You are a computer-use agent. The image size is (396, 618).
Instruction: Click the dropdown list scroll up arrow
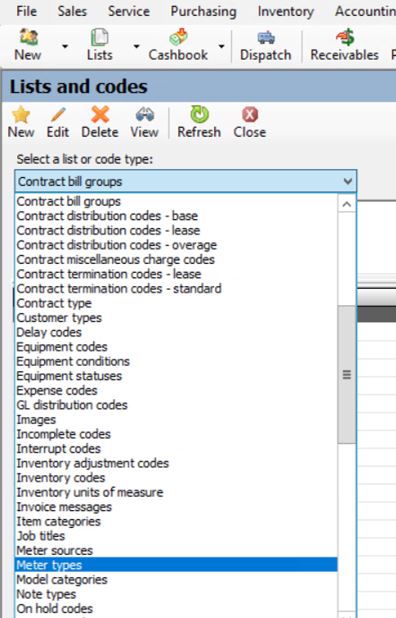click(x=347, y=204)
